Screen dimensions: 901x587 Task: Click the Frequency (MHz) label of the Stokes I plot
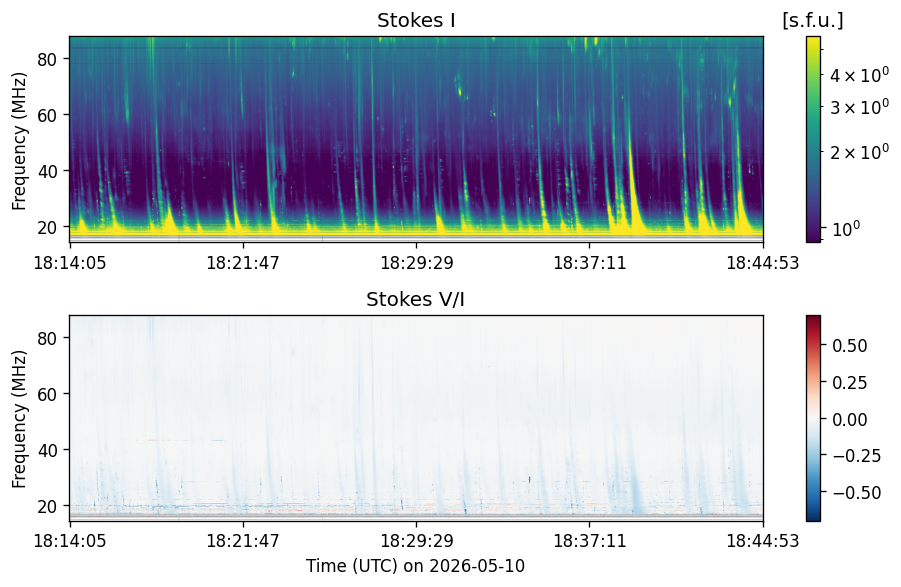point(19,141)
